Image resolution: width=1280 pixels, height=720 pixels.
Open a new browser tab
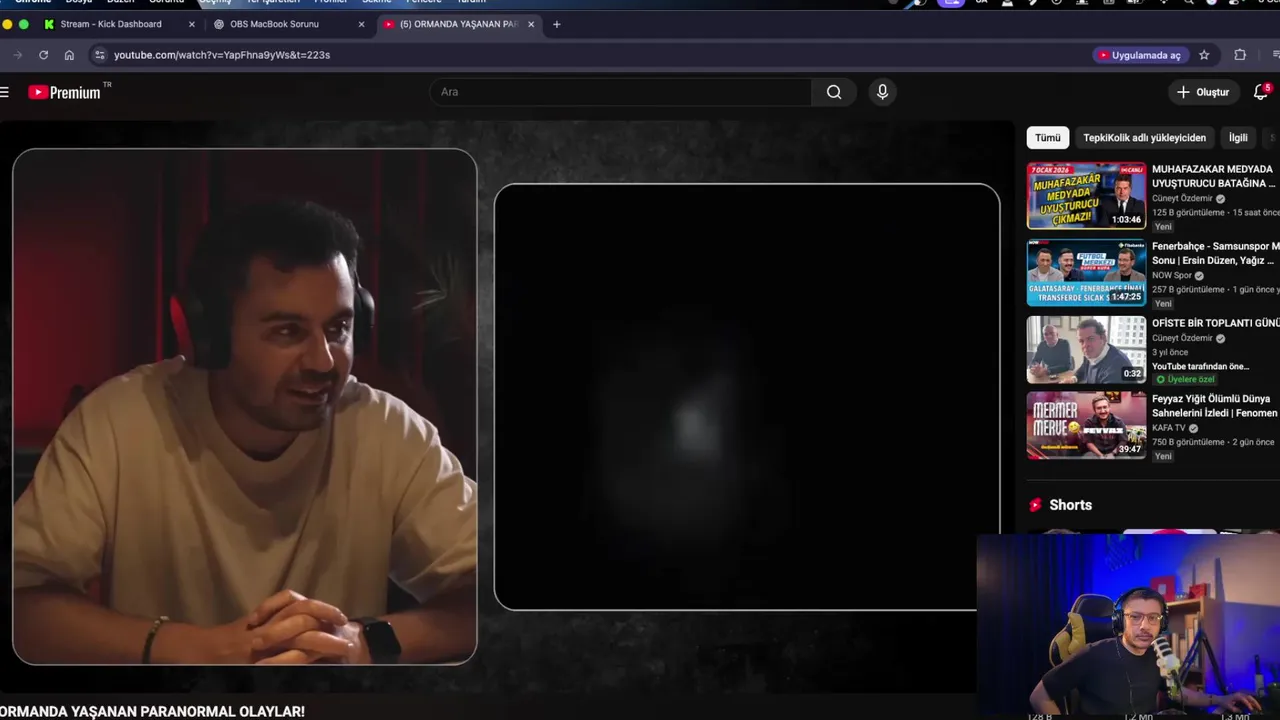point(557,24)
